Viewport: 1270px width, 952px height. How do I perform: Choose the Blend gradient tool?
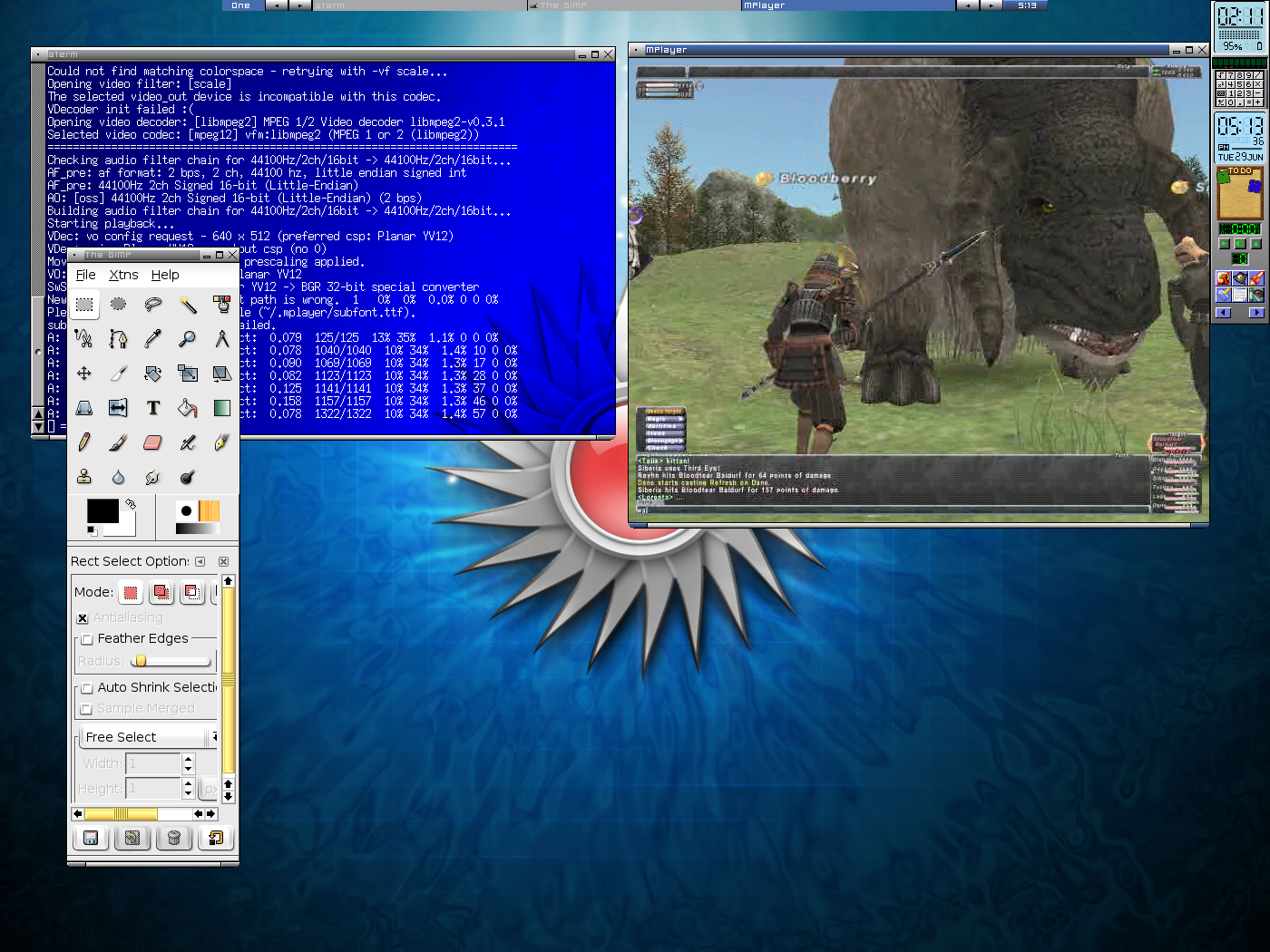tap(222, 408)
